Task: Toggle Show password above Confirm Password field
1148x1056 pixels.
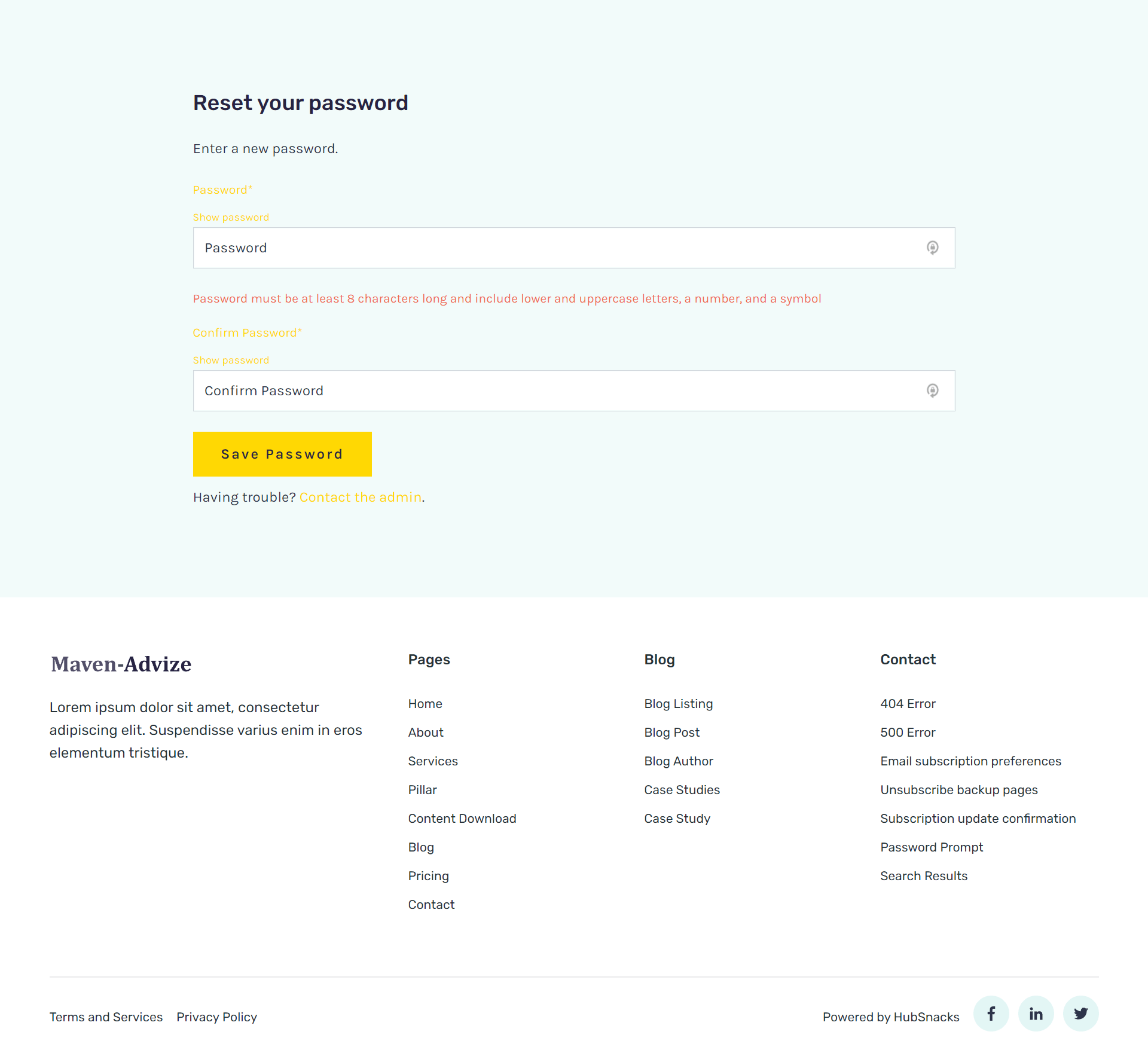Action: (x=231, y=360)
